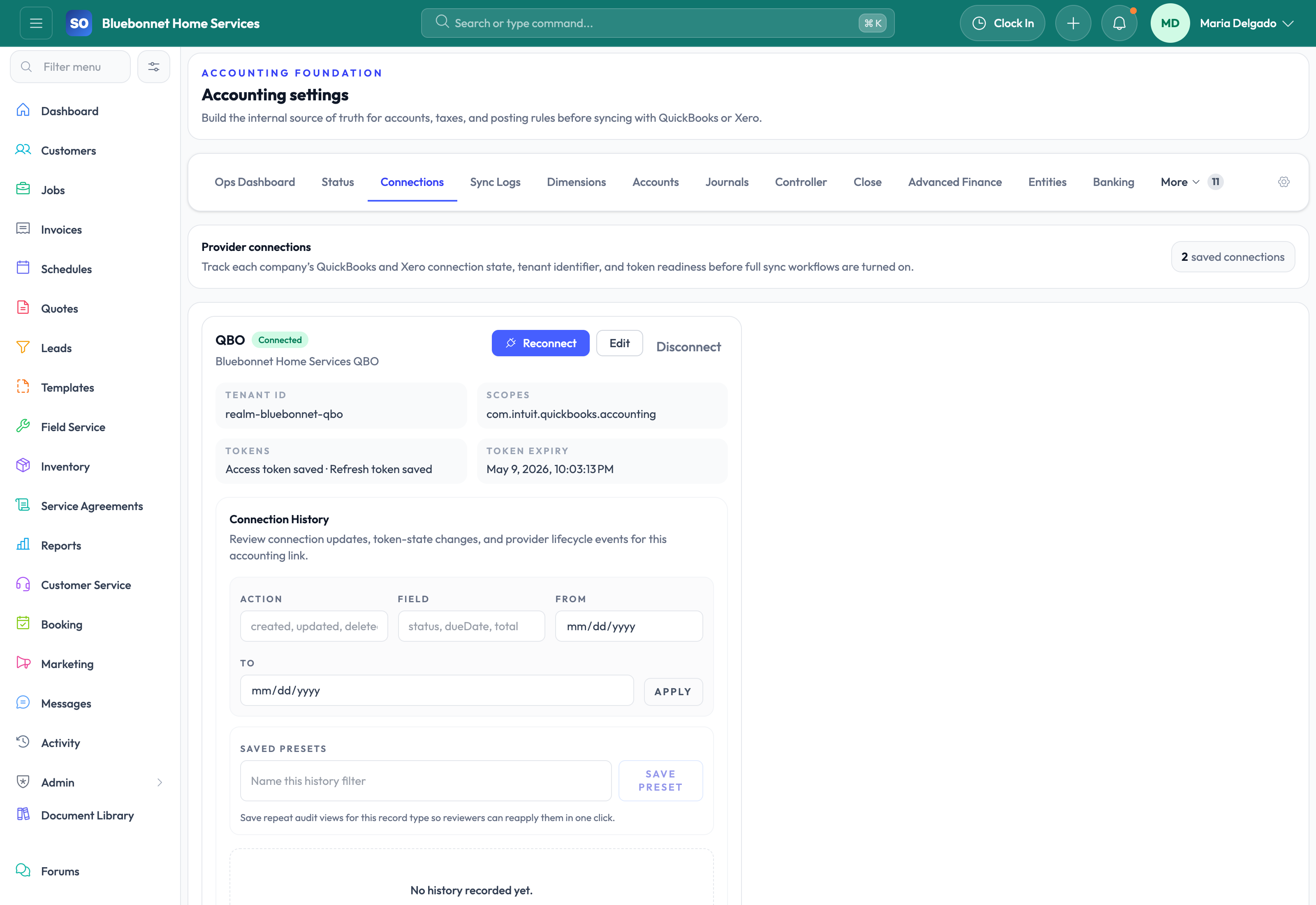Expand the Admin submenu chevron
The image size is (1316, 905).
[160, 782]
